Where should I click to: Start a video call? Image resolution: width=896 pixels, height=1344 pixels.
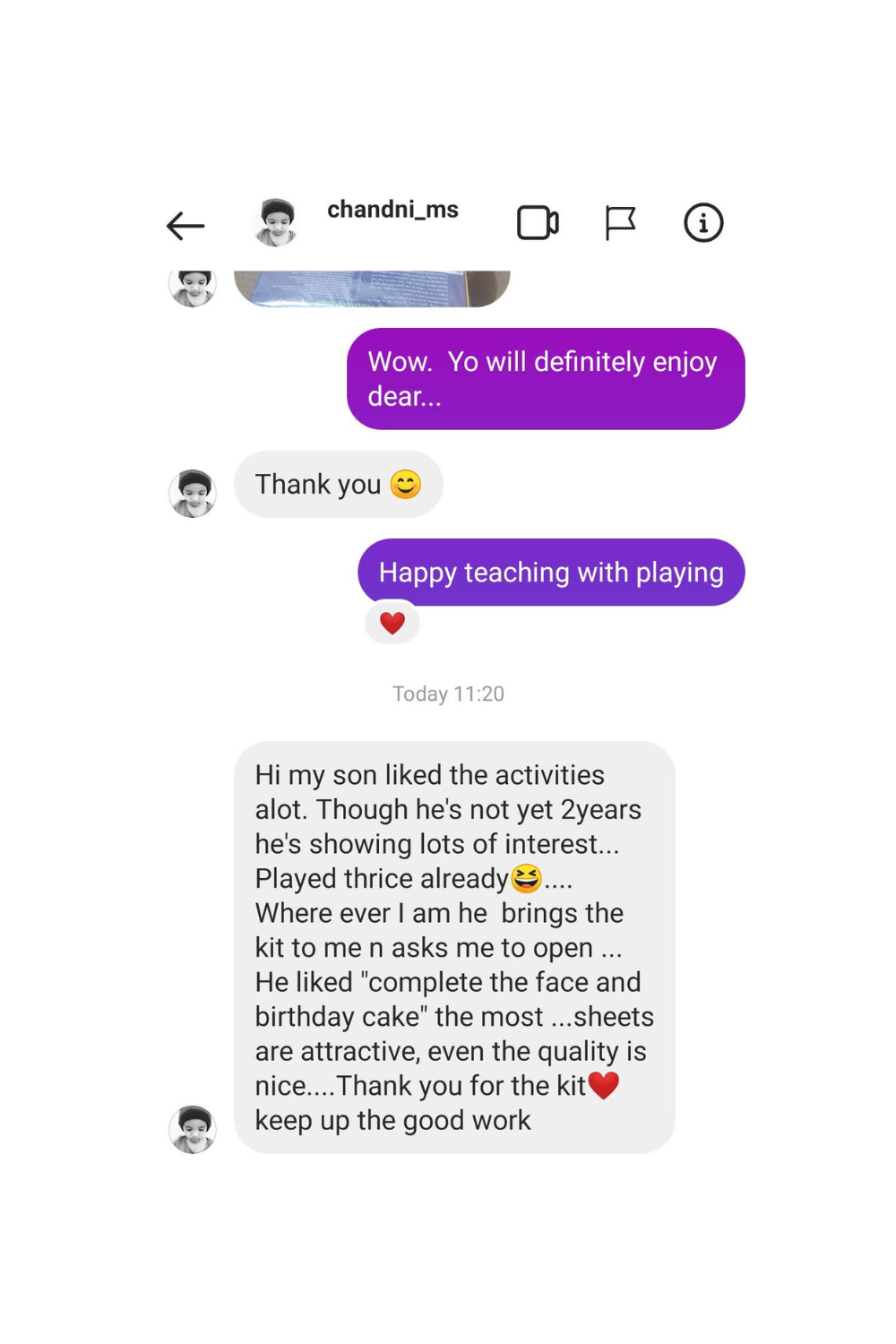[x=538, y=223]
